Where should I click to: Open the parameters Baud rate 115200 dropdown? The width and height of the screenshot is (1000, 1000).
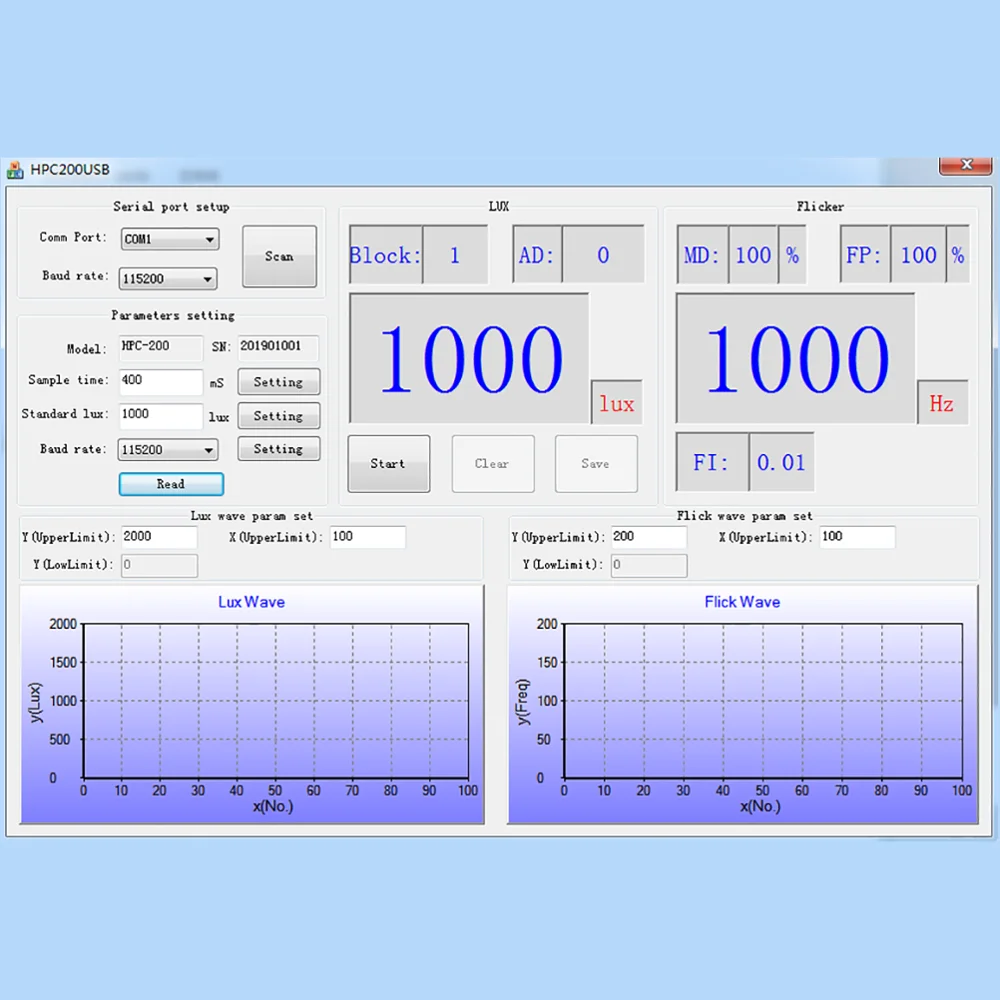click(168, 450)
